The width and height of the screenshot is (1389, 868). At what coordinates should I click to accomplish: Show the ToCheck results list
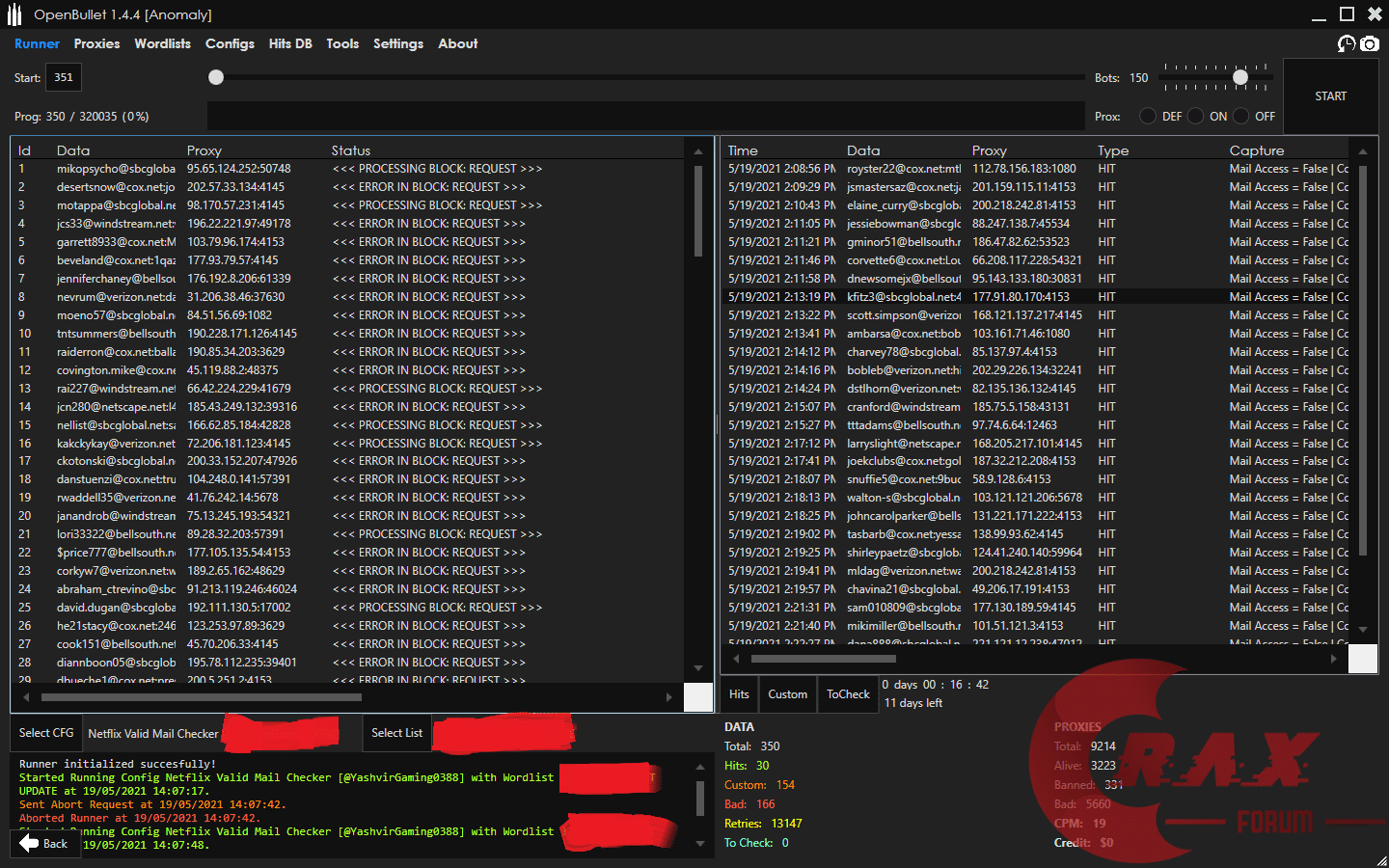[x=848, y=694]
